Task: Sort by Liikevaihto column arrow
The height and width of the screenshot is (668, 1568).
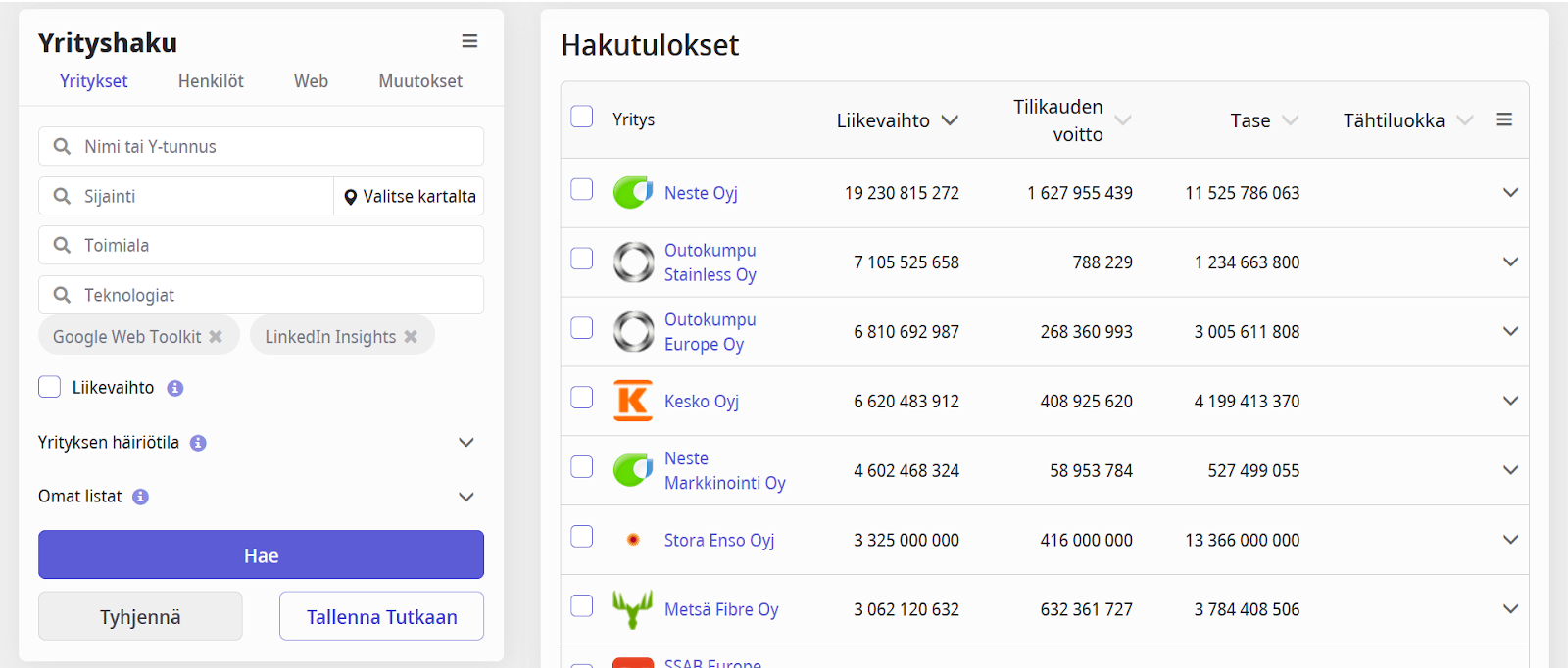Action: (x=950, y=120)
